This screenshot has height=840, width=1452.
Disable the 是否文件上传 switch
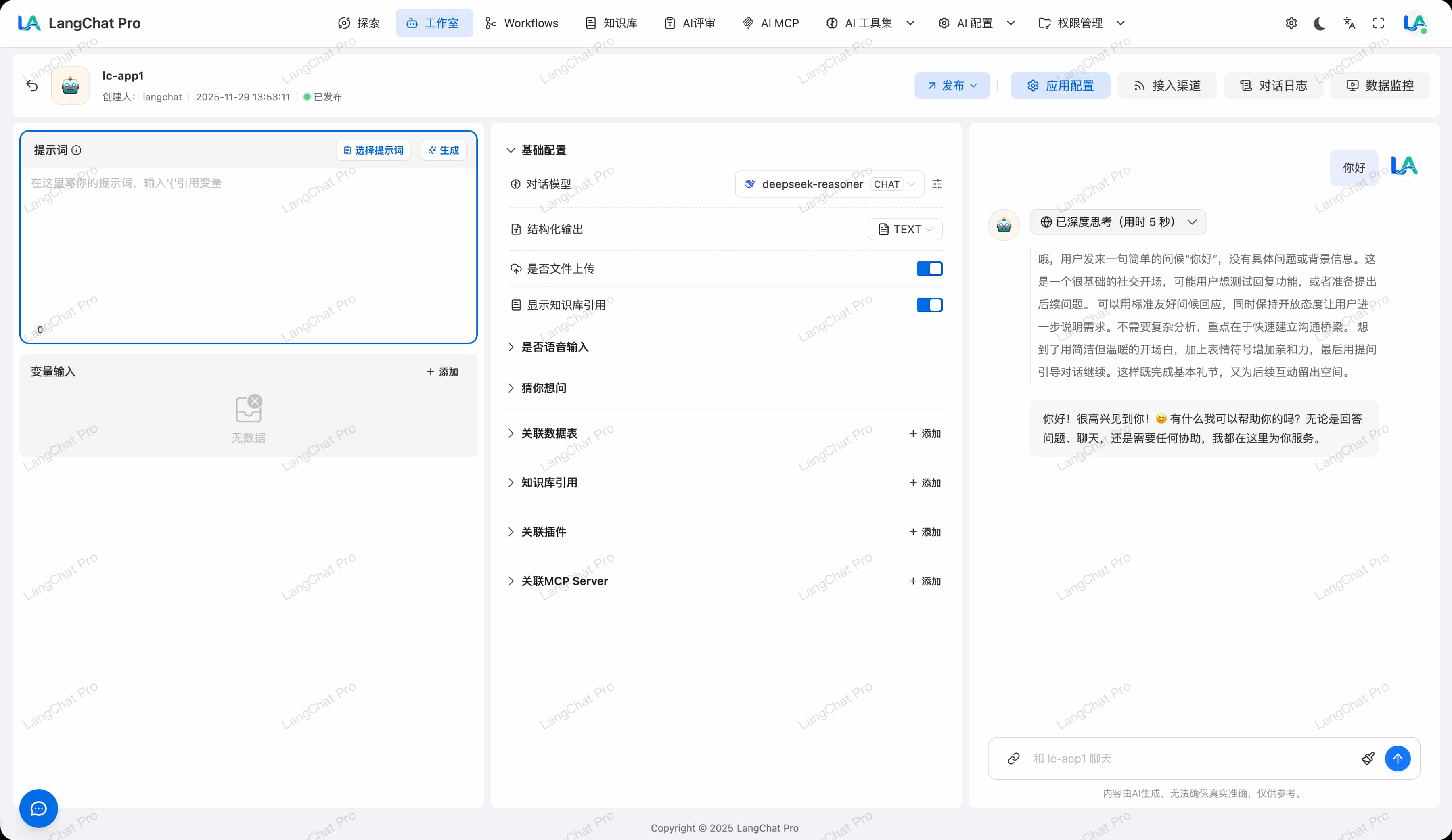(929, 269)
